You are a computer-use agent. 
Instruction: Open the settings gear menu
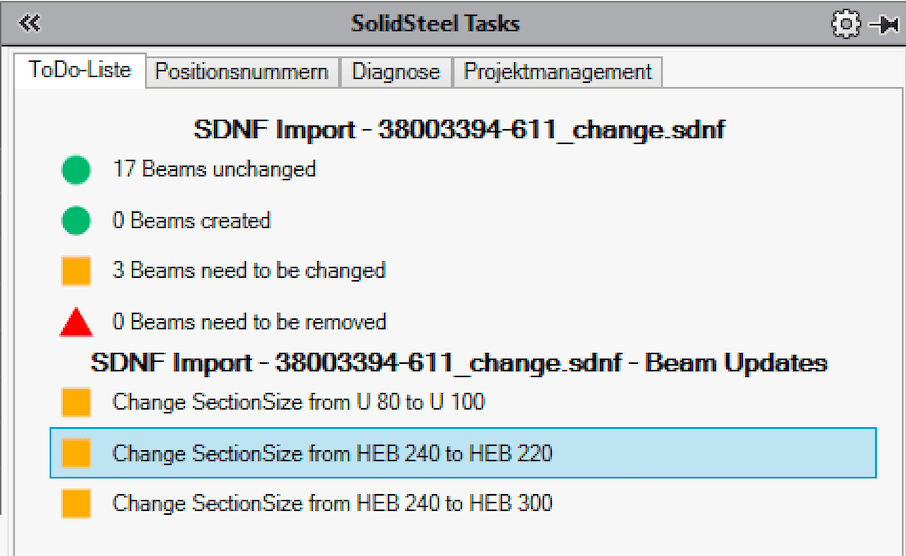tap(845, 24)
